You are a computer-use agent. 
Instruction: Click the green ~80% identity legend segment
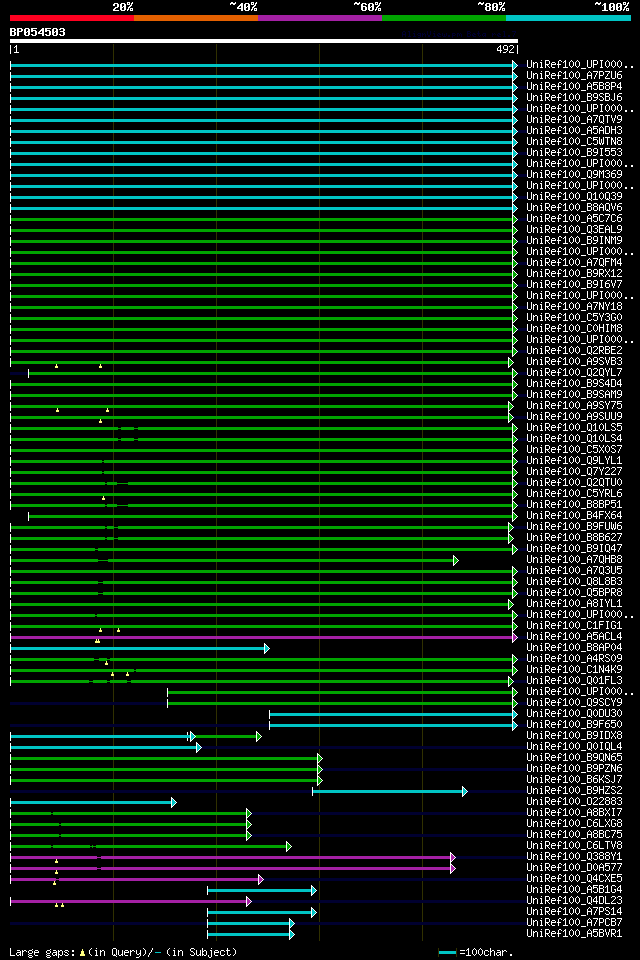tap(444, 18)
